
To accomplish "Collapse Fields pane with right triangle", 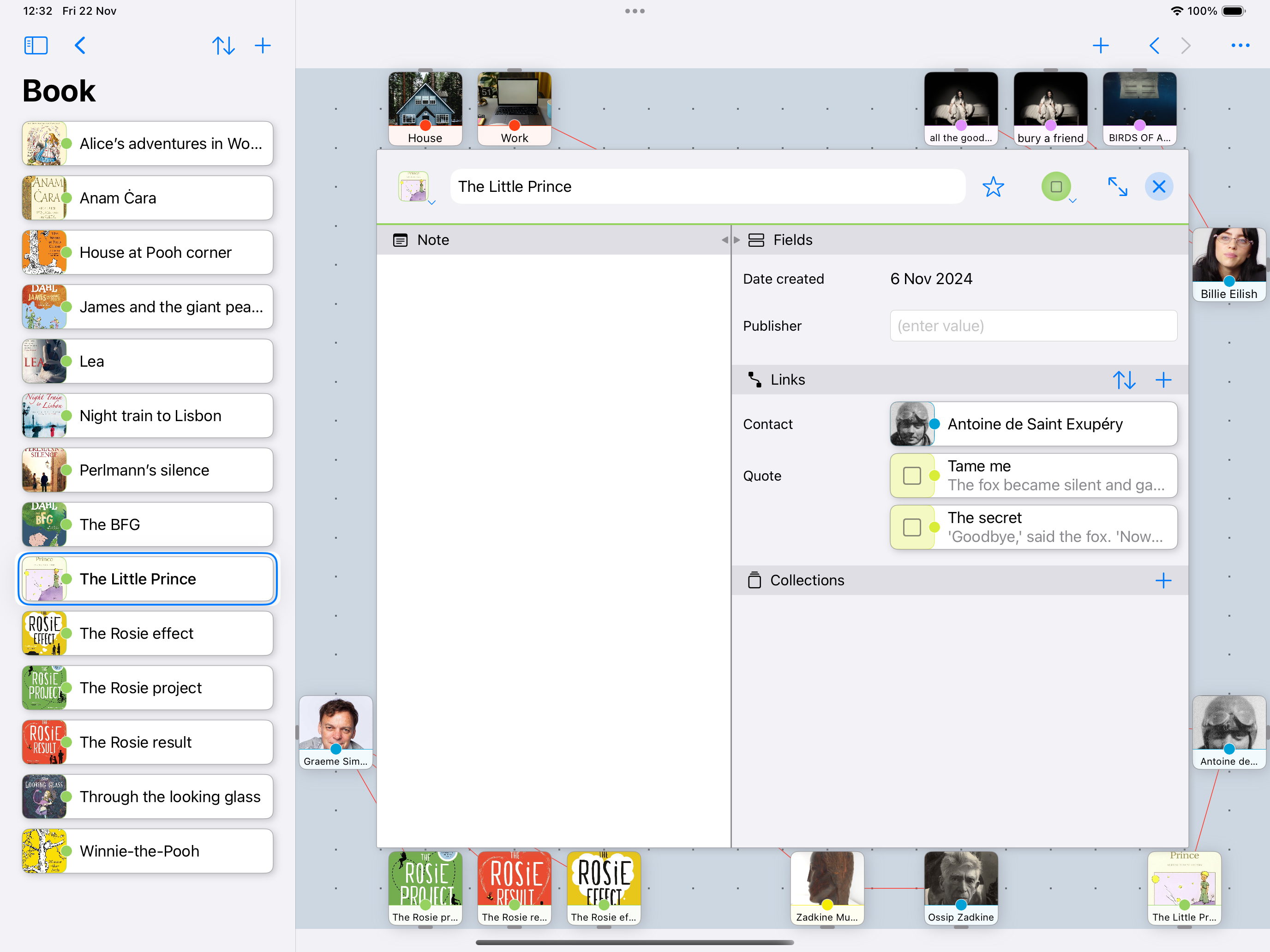I will [x=737, y=240].
